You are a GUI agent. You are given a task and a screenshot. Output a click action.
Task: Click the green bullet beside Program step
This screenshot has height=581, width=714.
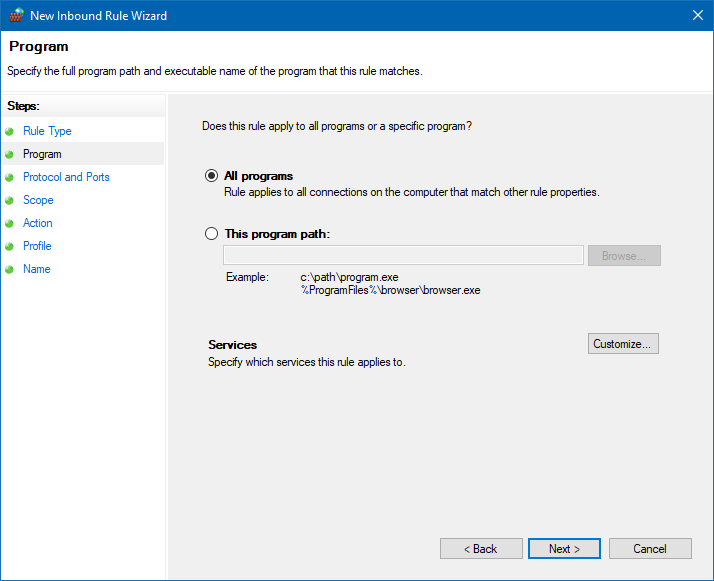pyautogui.click(x=10, y=154)
